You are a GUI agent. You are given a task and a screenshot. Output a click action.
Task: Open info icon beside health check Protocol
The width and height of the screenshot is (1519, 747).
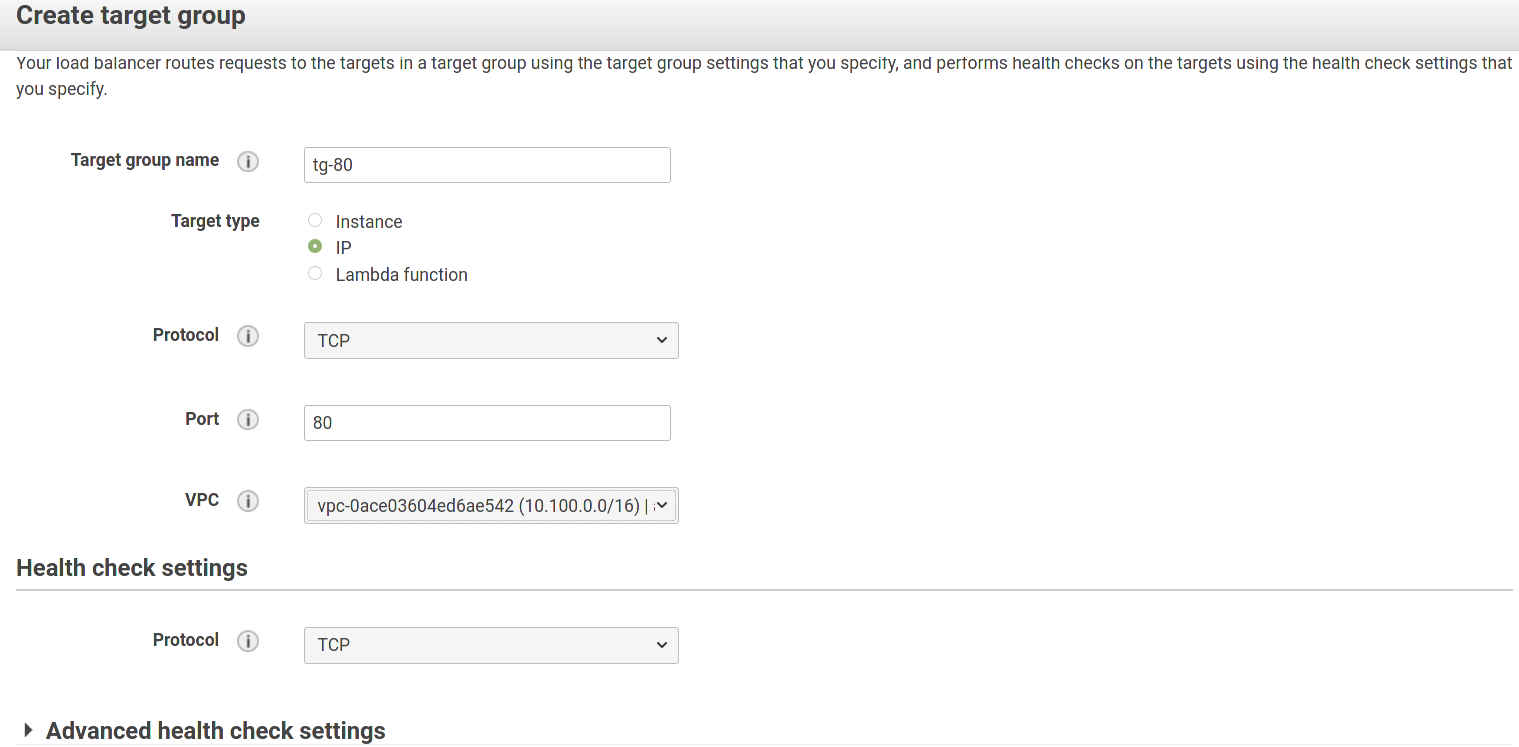pos(248,642)
